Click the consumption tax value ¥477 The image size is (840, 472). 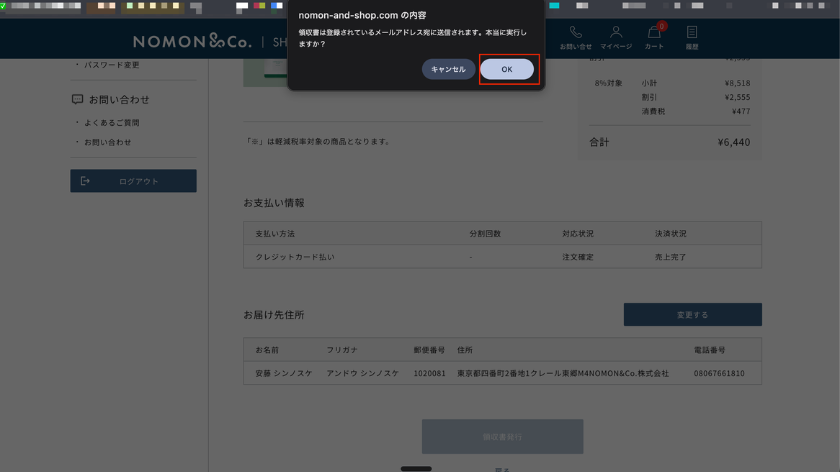click(741, 111)
